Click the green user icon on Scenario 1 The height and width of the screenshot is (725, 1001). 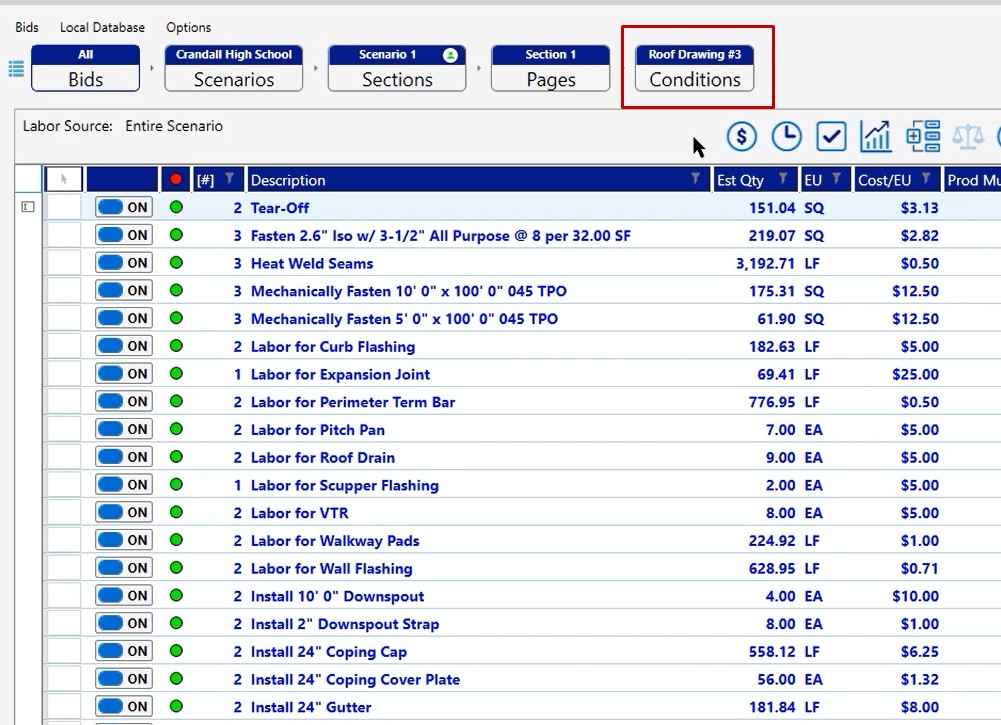450,55
